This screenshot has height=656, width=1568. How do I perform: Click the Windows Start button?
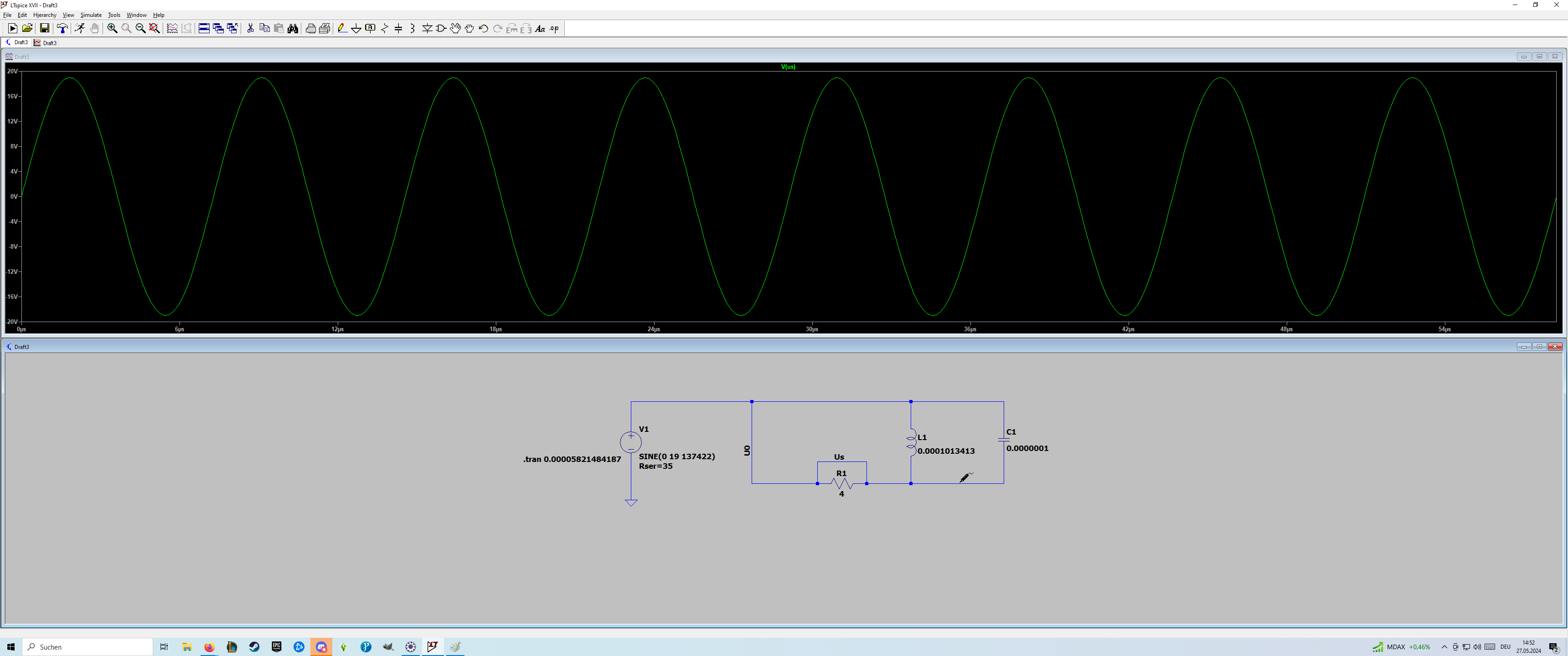click(10, 647)
